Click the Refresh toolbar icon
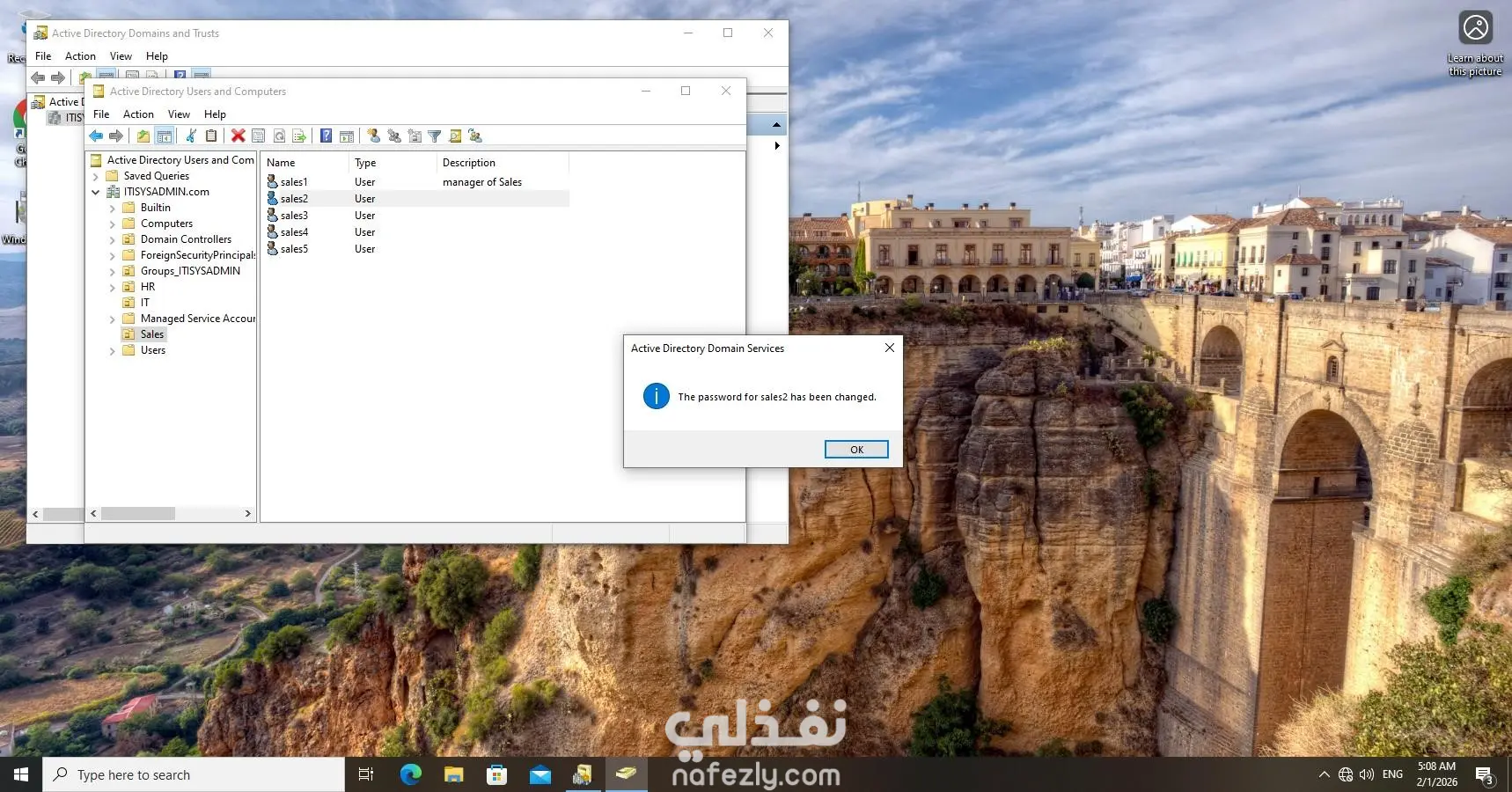This screenshot has width=1512, height=792. click(279, 136)
